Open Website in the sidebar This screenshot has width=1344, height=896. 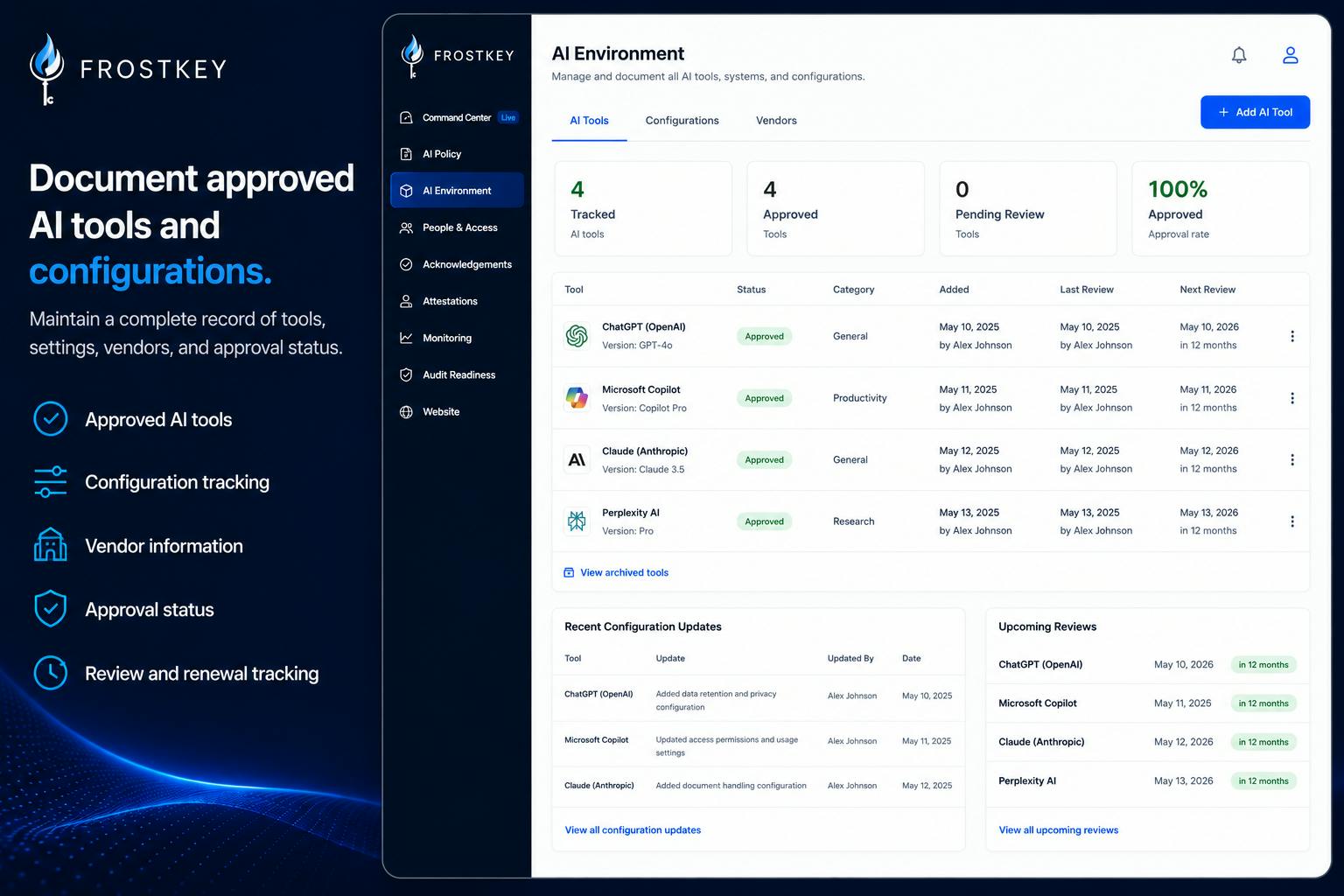click(x=457, y=411)
